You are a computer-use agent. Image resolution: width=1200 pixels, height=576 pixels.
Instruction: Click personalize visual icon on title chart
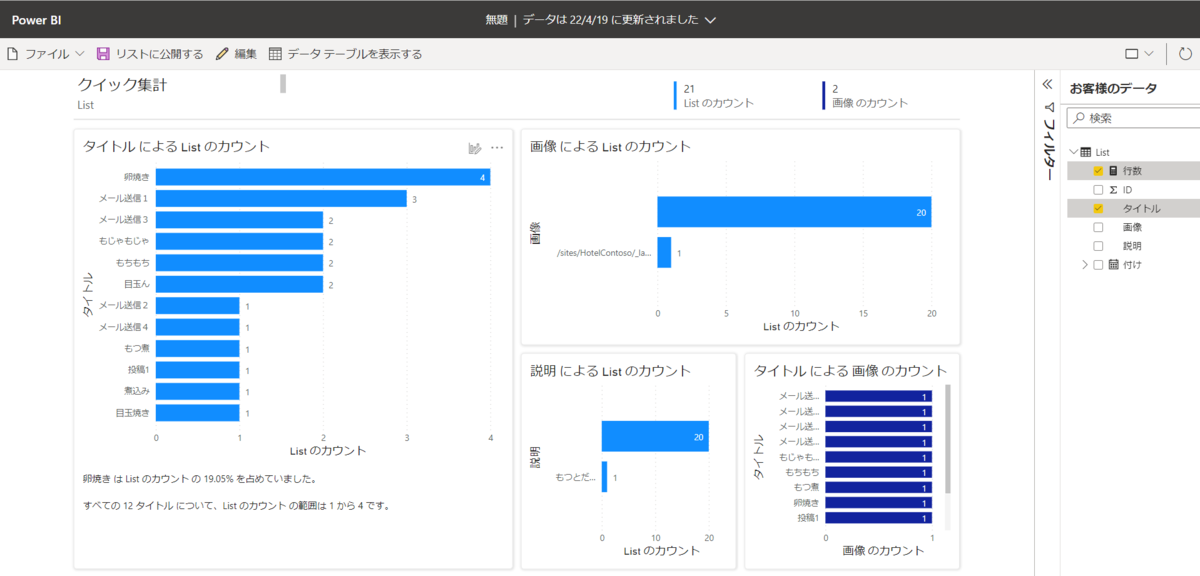point(475,148)
